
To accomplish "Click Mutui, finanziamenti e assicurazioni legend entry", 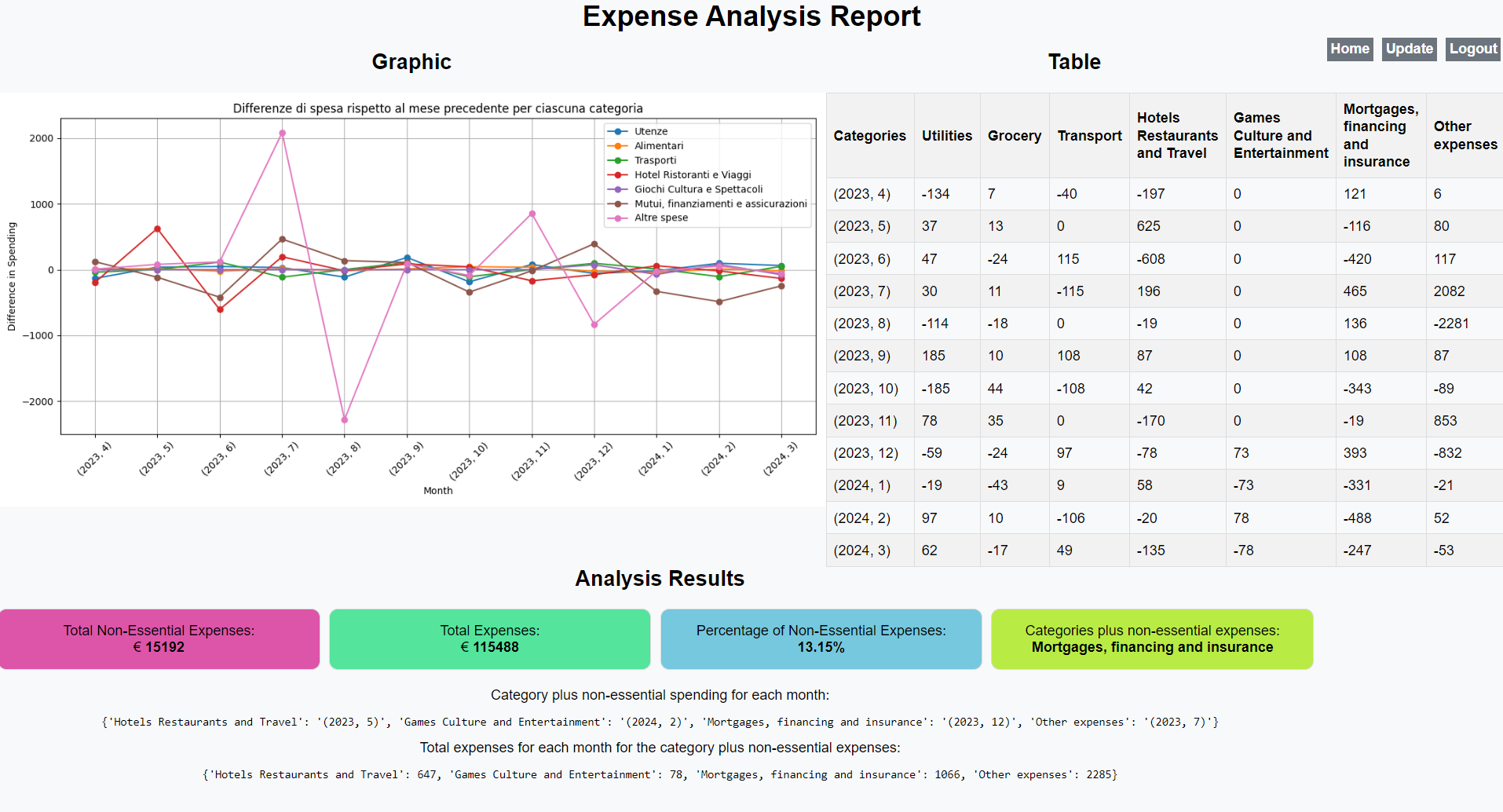I will (x=708, y=203).
